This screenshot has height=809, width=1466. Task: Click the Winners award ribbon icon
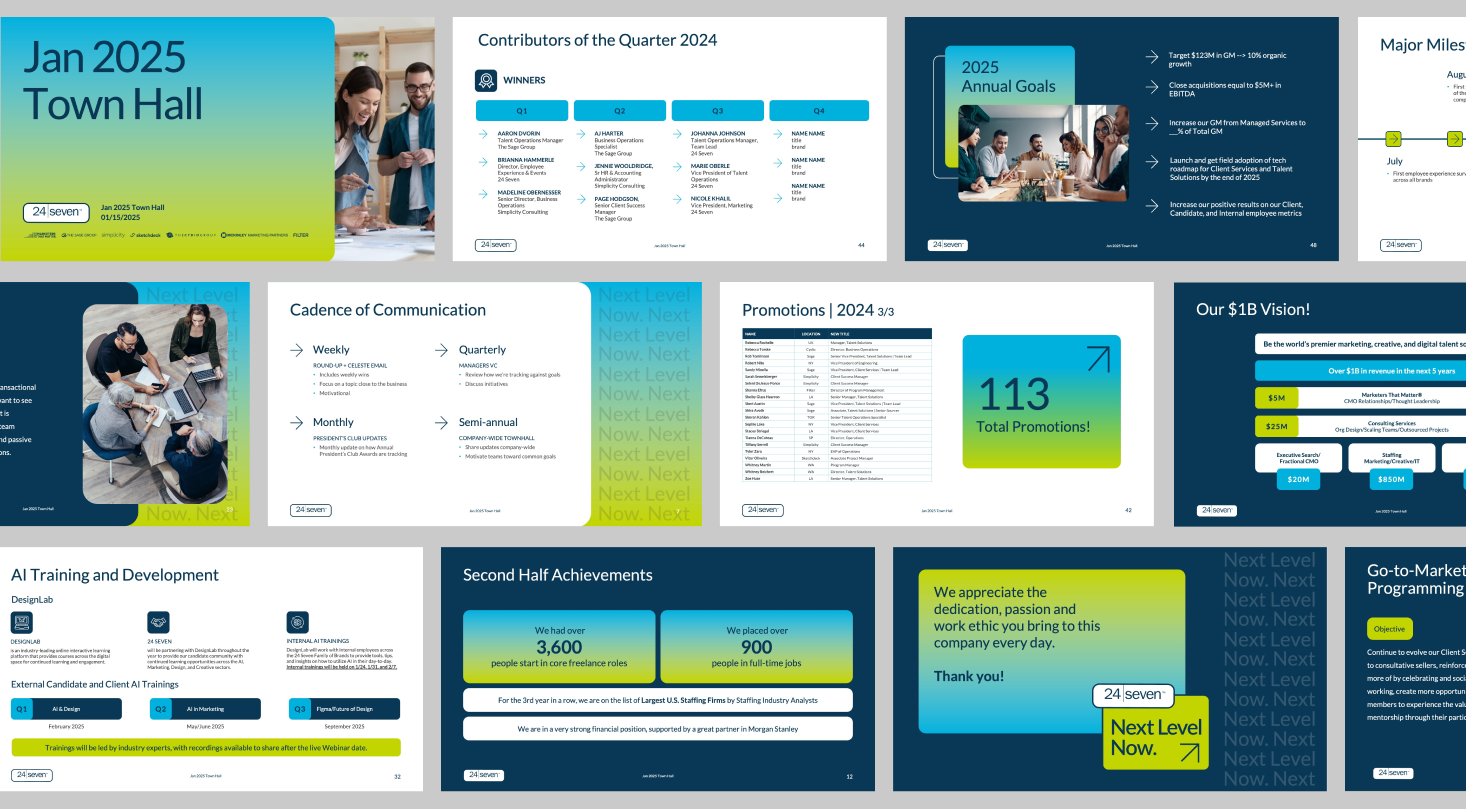click(x=486, y=81)
